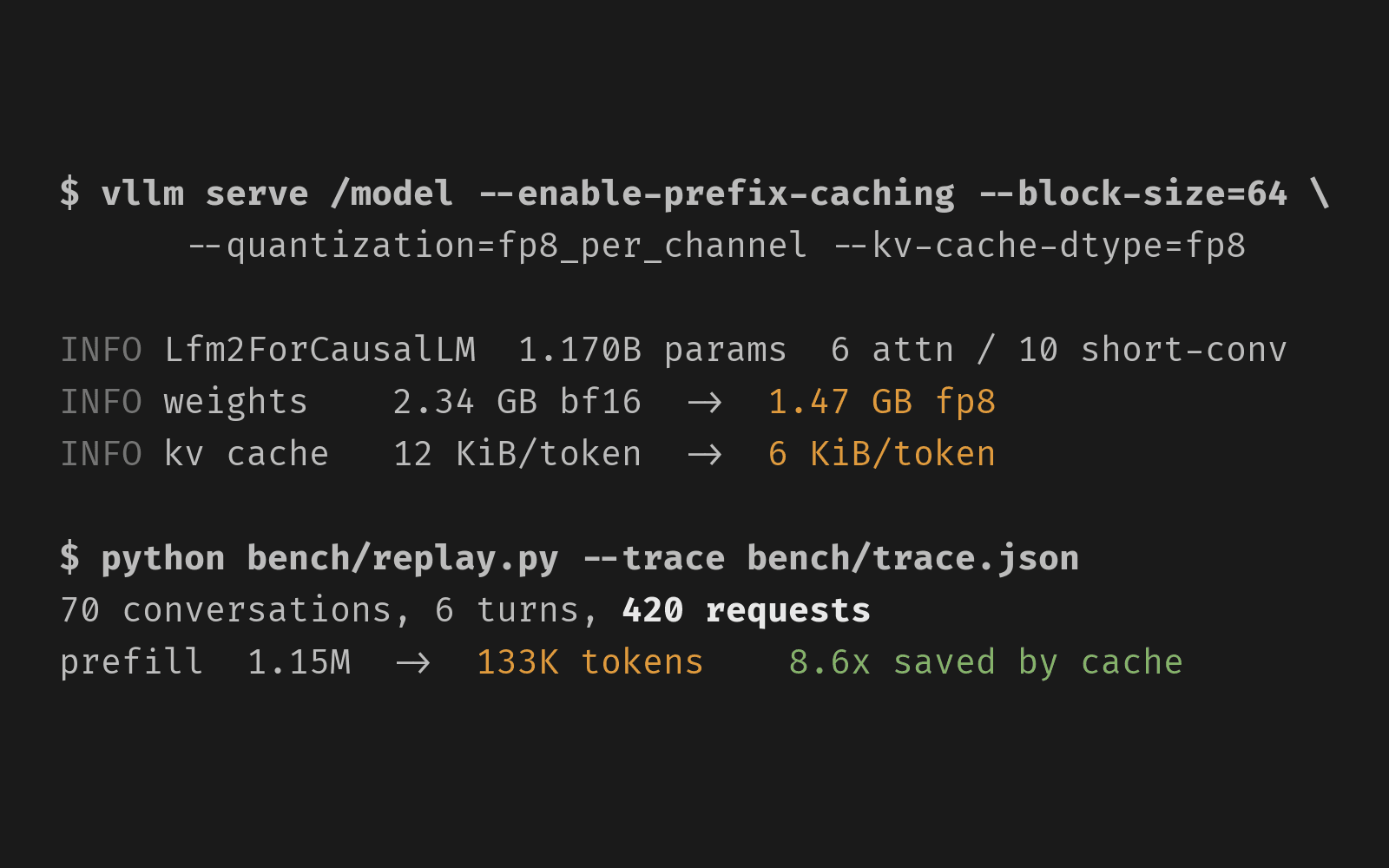The height and width of the screenshot is (868, 1389).
Task: Click the orange 1.47 GB fp8 value
Action: click(882, 403)
